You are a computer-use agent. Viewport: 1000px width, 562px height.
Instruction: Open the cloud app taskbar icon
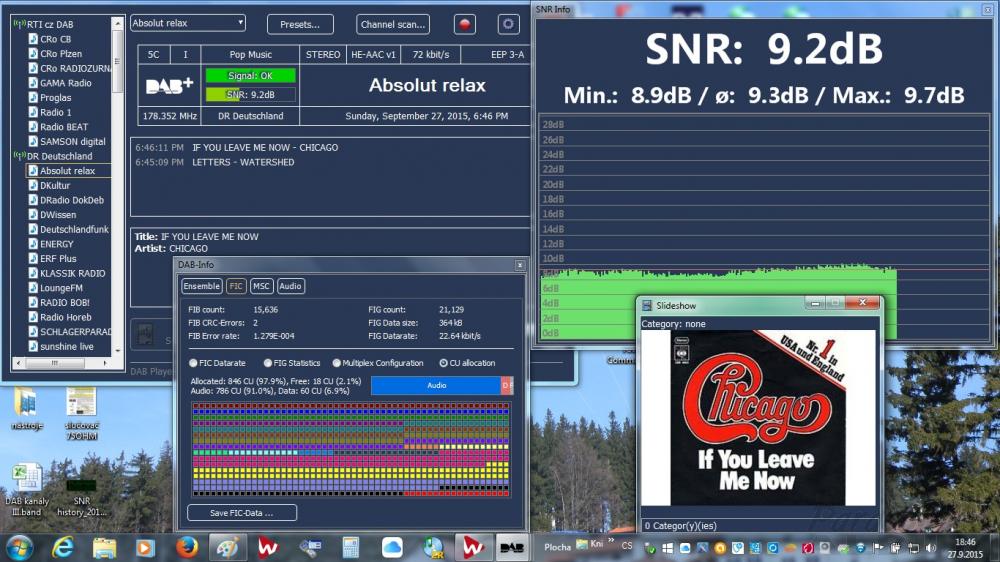(392, 547)
